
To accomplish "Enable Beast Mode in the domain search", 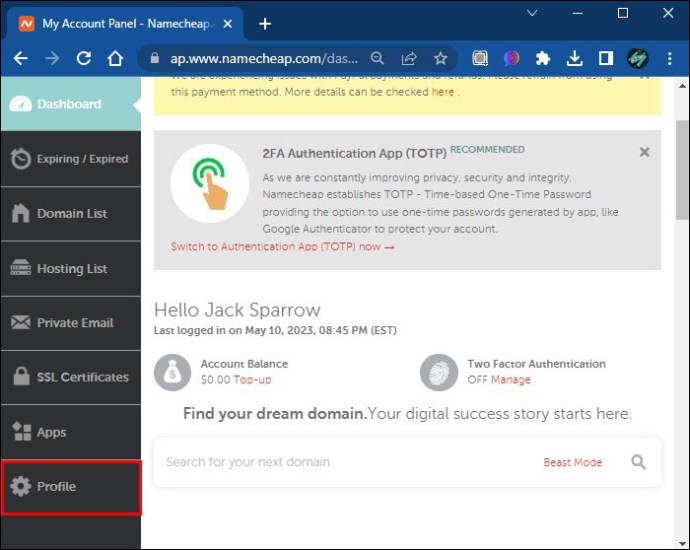I will click(572, 462).
